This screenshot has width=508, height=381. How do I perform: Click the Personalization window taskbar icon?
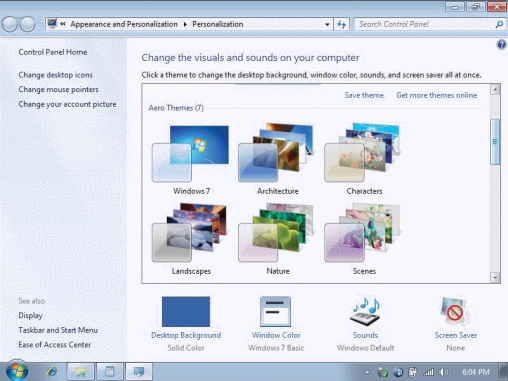pos(139,371)
